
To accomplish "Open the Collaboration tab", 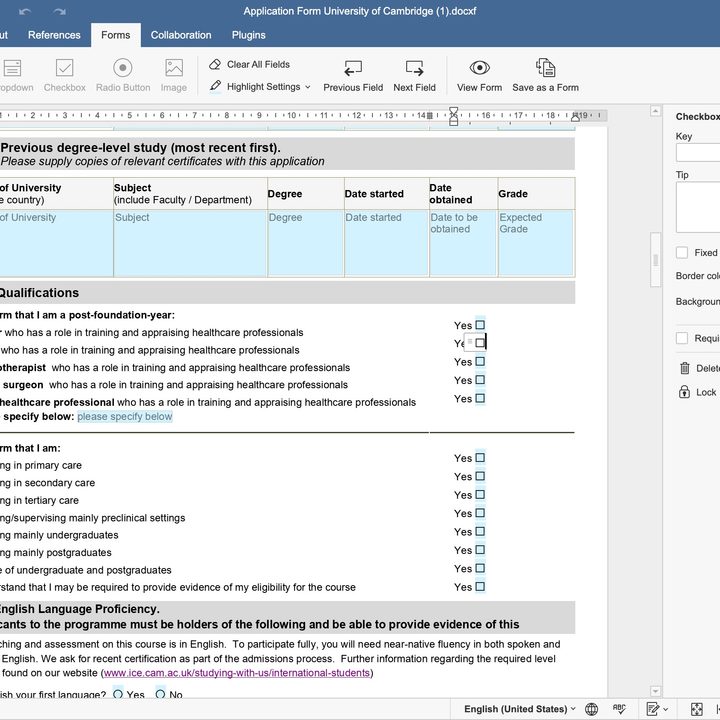I will coord(181,35).
